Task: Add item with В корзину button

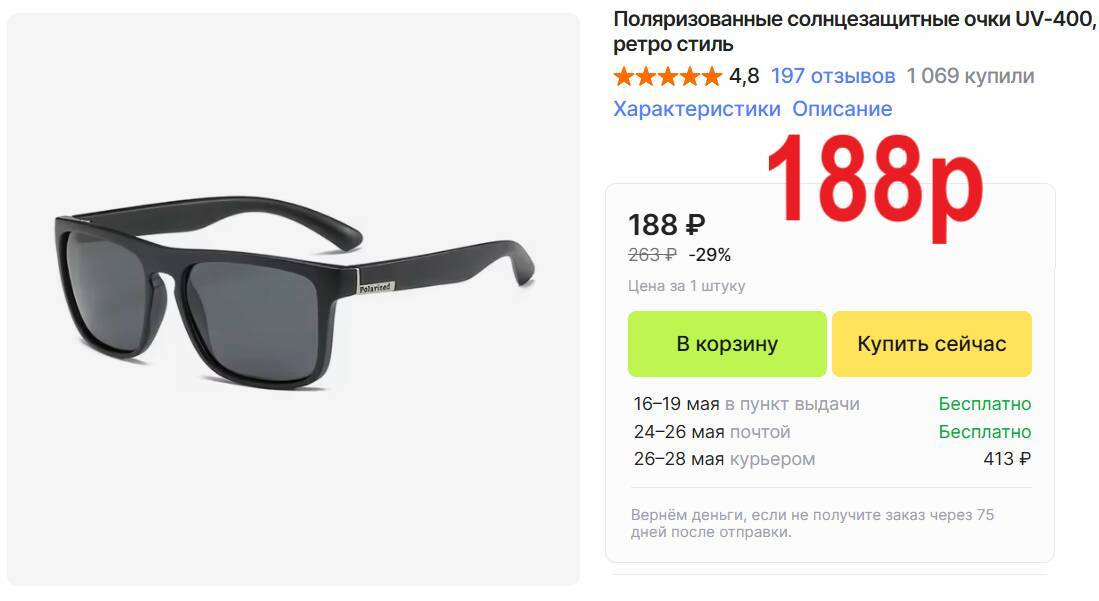Action: click(727, 344)
